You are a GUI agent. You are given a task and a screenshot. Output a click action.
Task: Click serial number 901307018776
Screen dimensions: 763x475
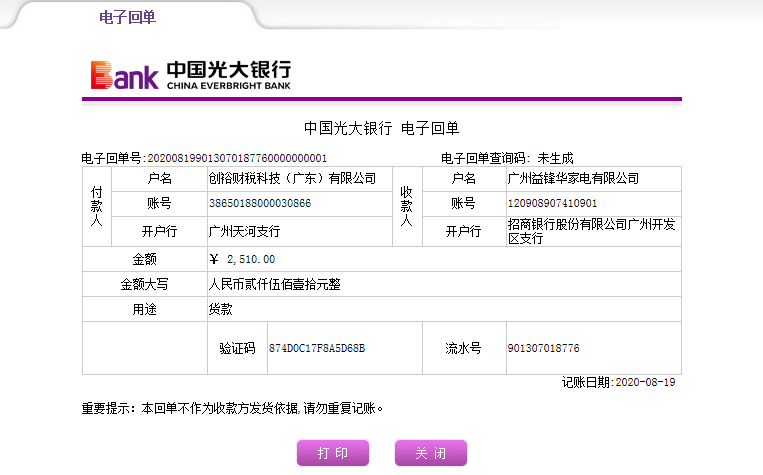543,349
